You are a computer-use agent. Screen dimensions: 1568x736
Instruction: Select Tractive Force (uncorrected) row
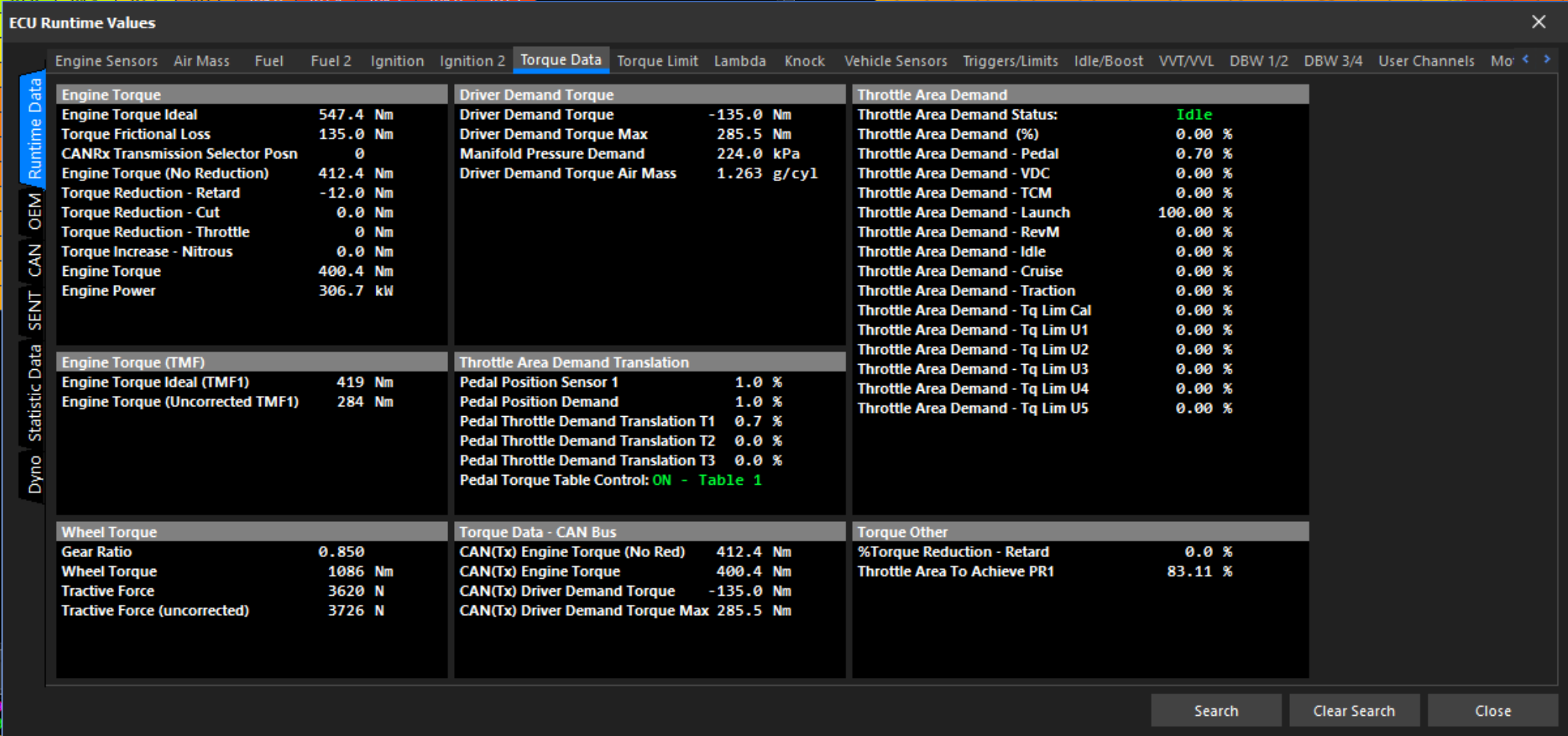[x=223, y=611]
